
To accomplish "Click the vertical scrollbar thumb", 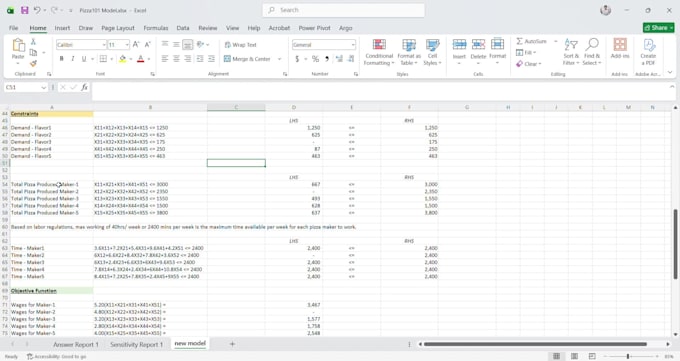I will [x=675, y=244].
